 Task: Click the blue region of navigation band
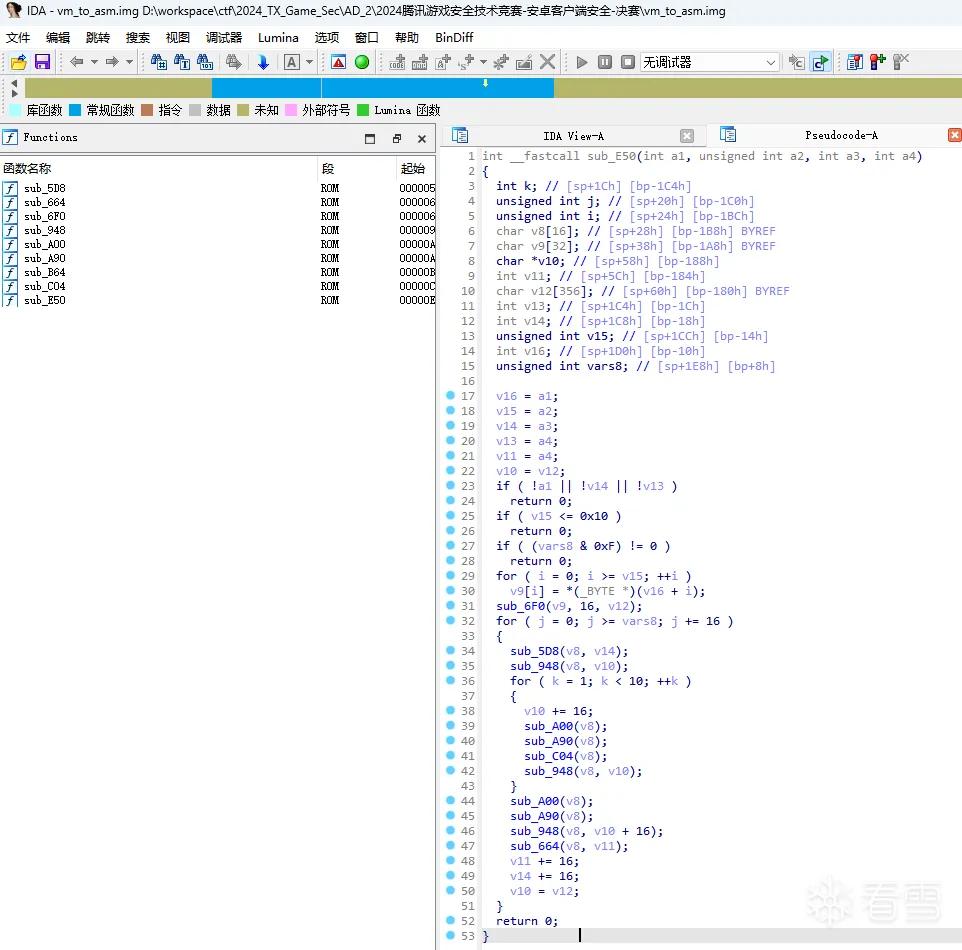coord(382,88)
